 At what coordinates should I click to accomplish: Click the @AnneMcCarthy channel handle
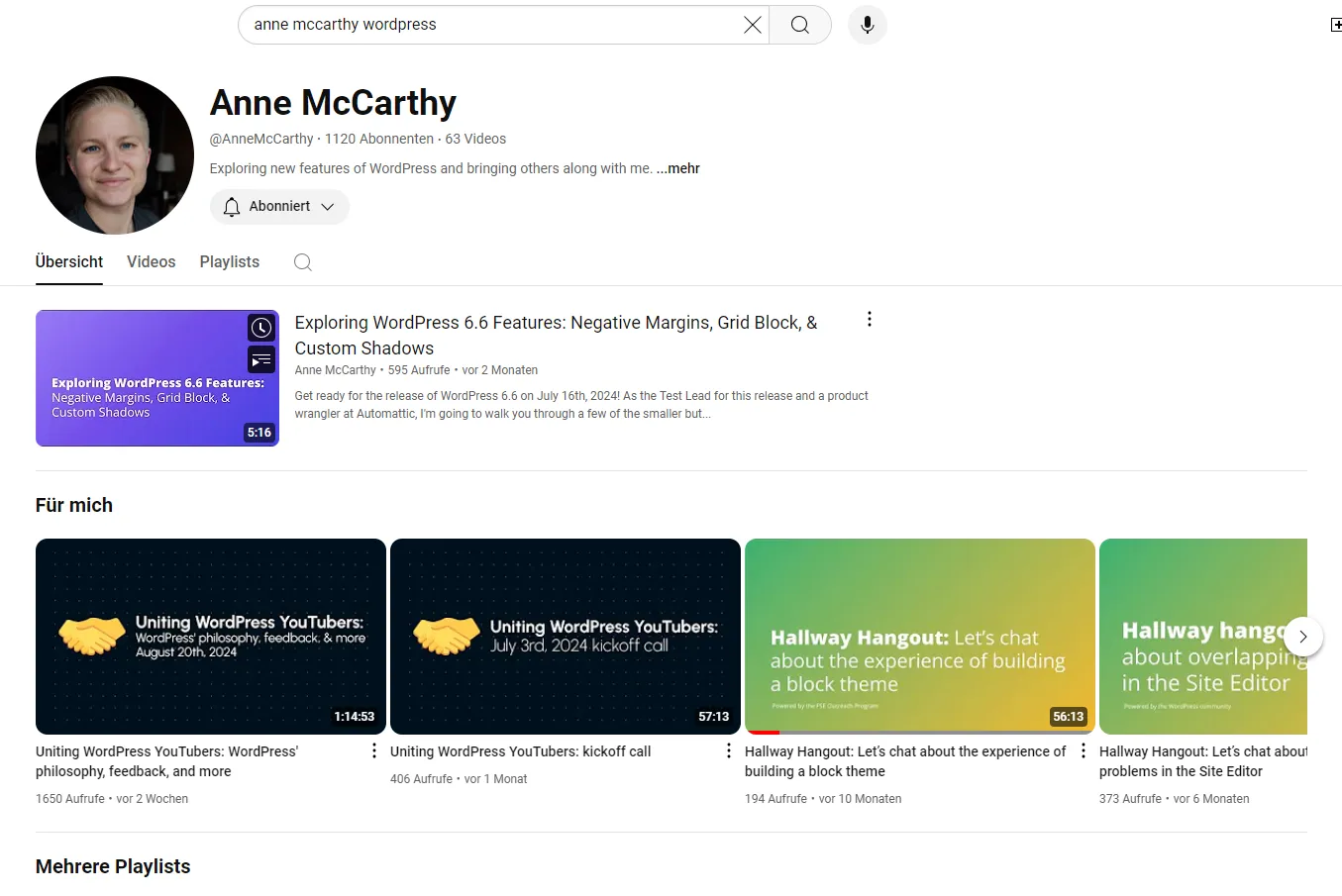(x=261, y=139)
